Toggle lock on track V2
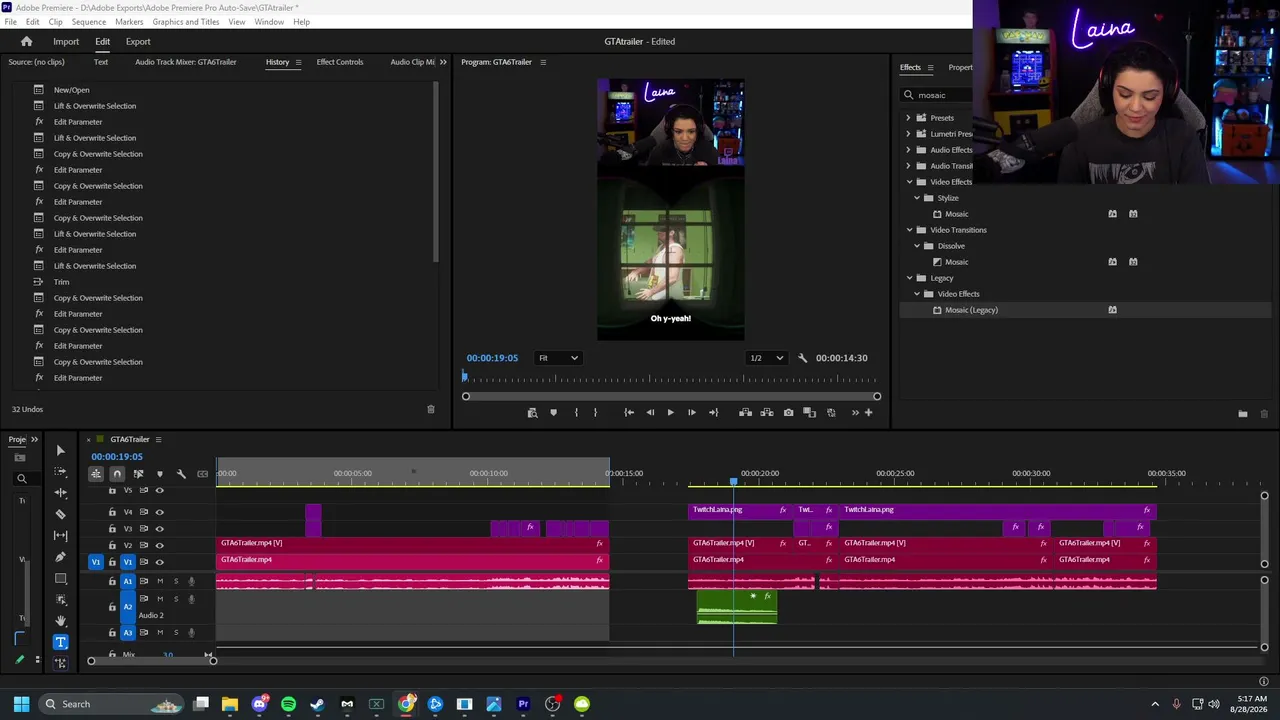The width and height of the screenshot is (1280, 720). tap(112, 545)
